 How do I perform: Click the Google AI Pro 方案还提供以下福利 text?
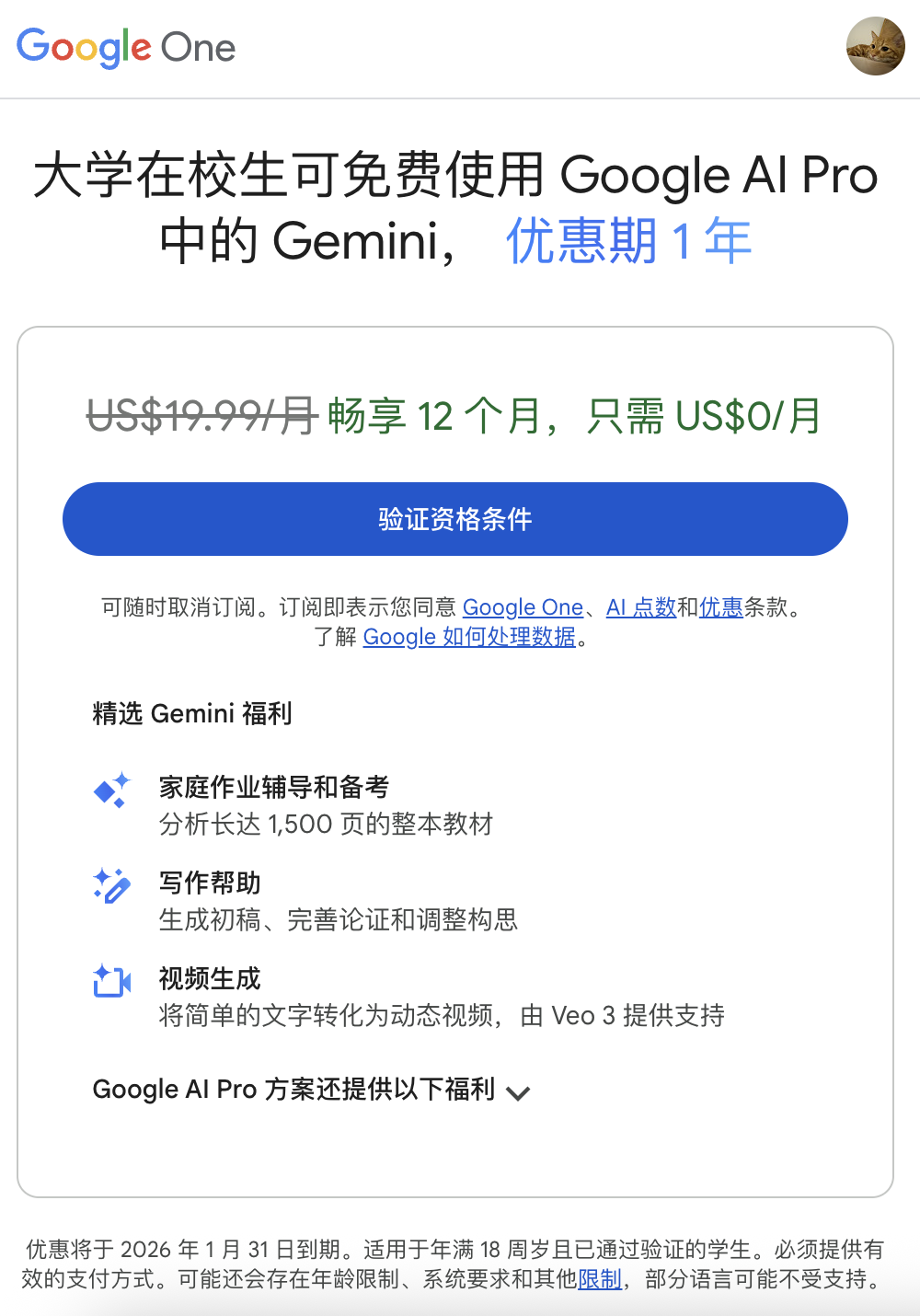[x=294, y=1090]
